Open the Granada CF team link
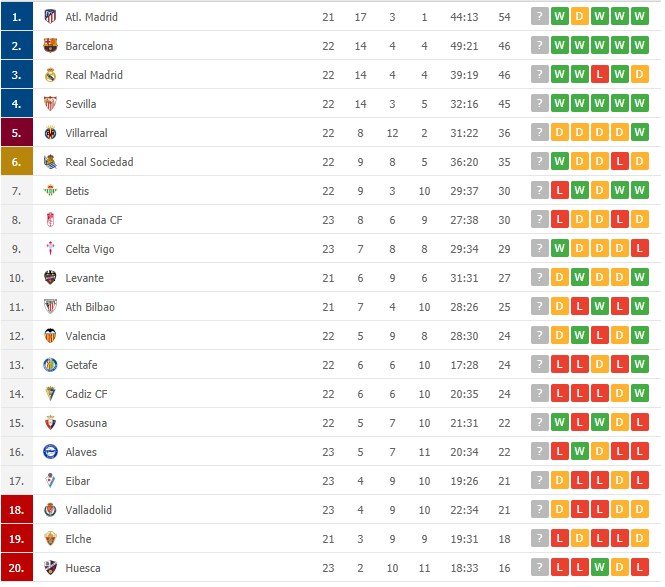 92,220
